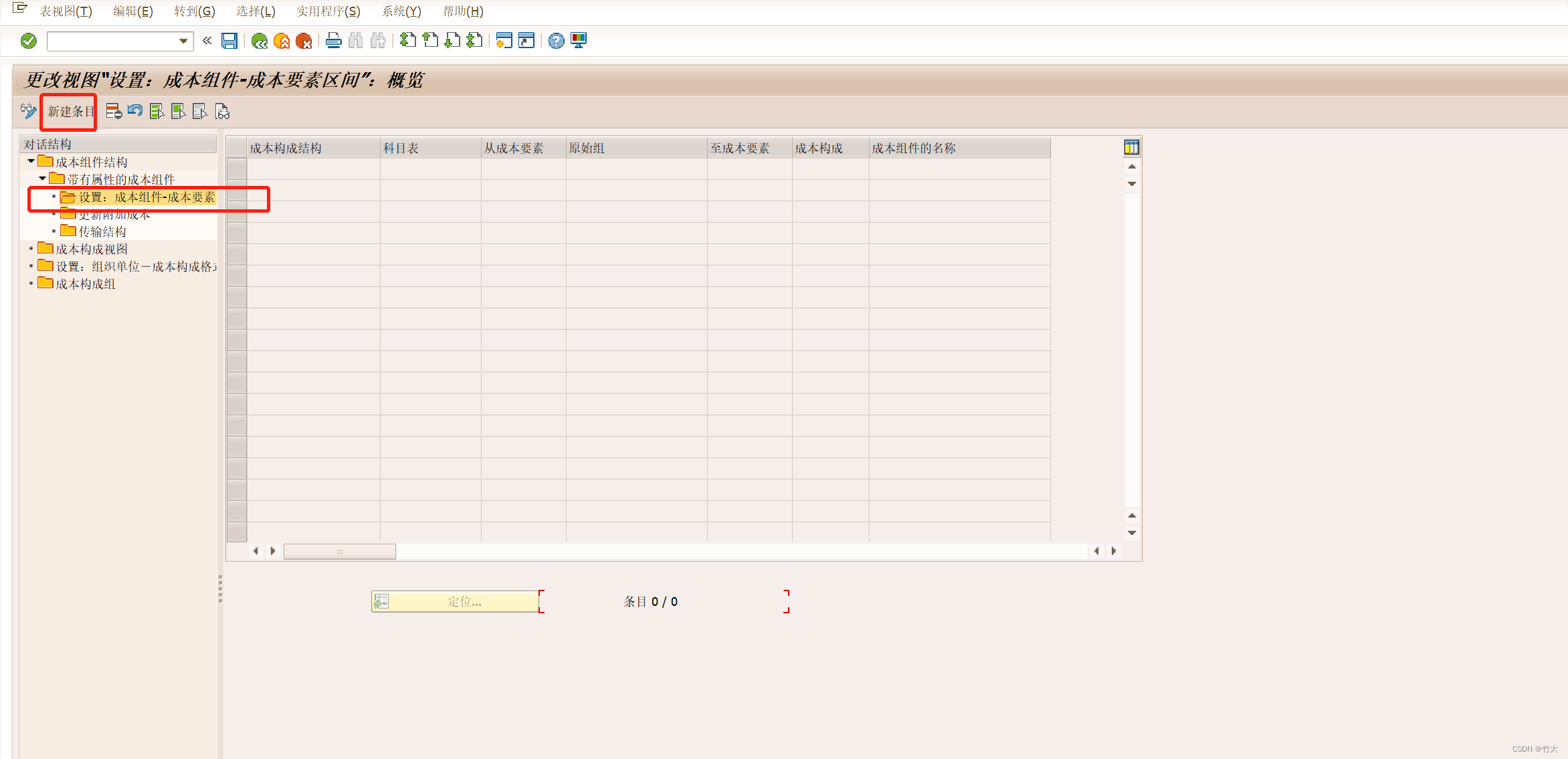This screenshot has height=759, width=1568.
Task: Select the 成本构成视图 folder in tree
Action: (91, 249)
